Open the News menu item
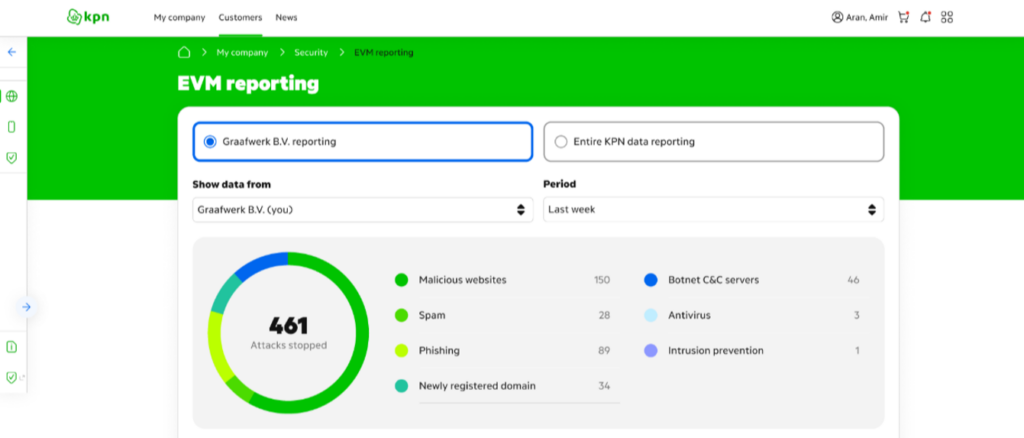Screen dimensions: 1024x438 pos(286,17)
